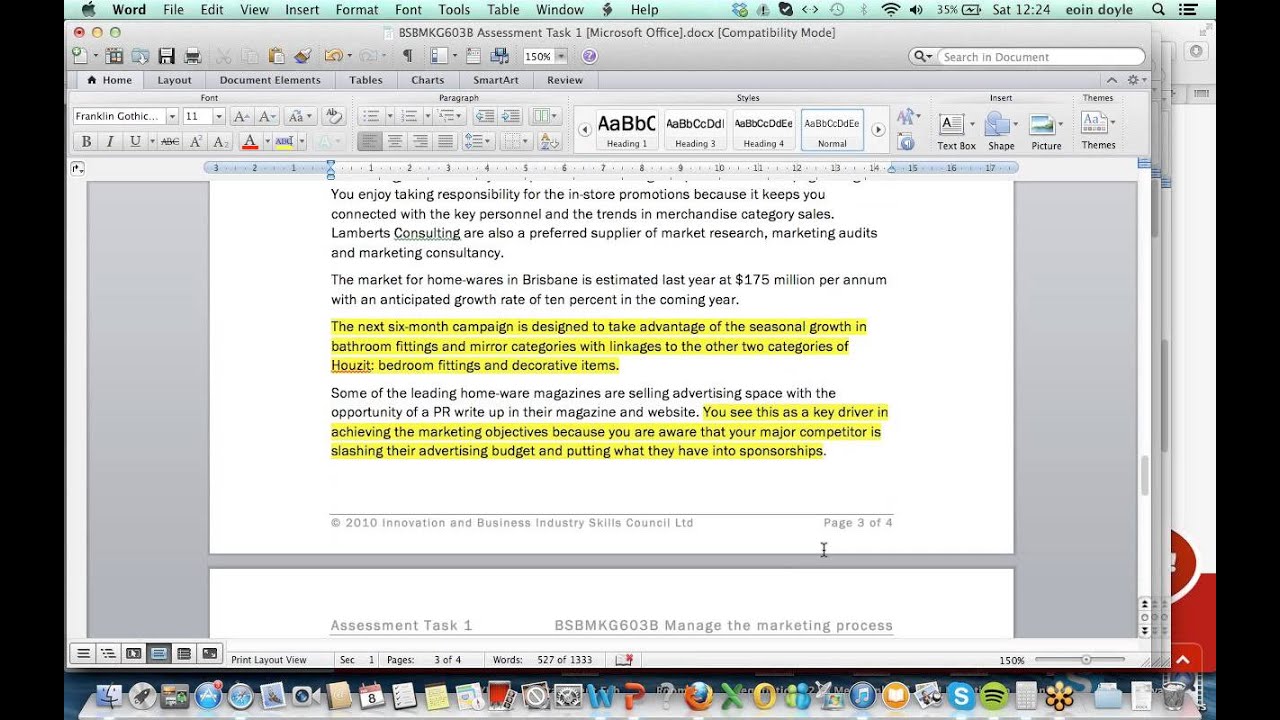Click the Shape insert icon
Viewport: 1280px width, 720px height.
pyautogui.click(x=997, y=124)
